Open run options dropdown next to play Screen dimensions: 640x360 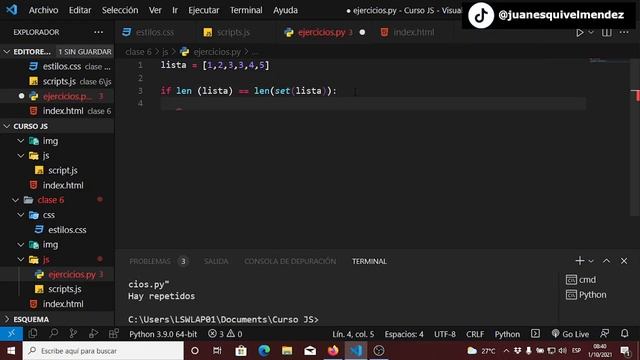591,32
